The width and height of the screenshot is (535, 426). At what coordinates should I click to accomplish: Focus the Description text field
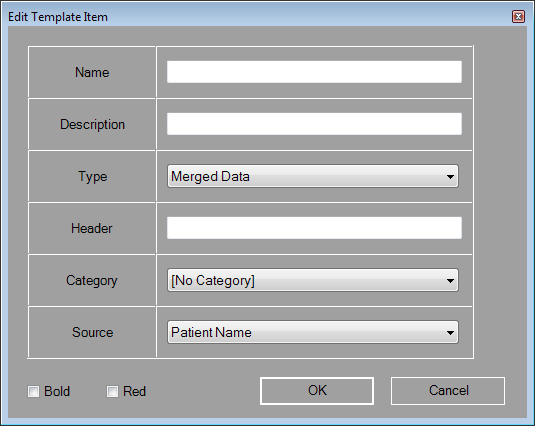(314, 124)
